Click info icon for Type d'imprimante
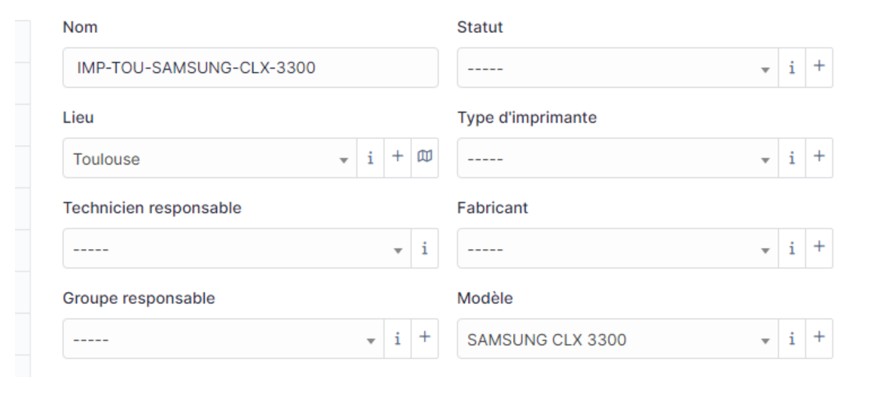The height and width of the screenshot is (415, 885). 792,158
